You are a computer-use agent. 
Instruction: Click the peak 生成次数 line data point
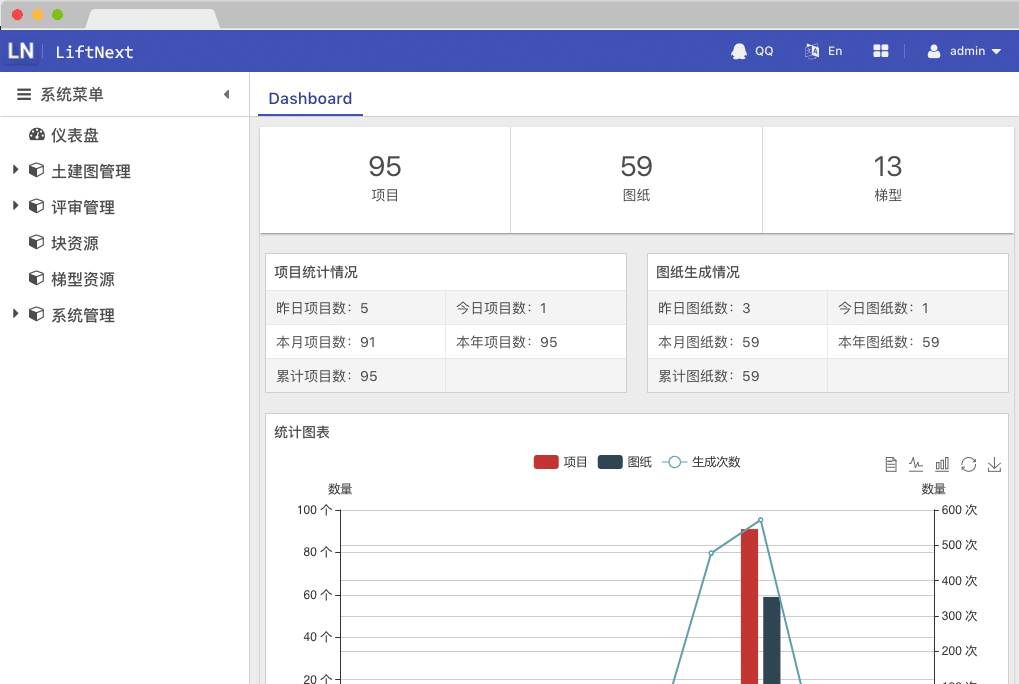(761, 520)
